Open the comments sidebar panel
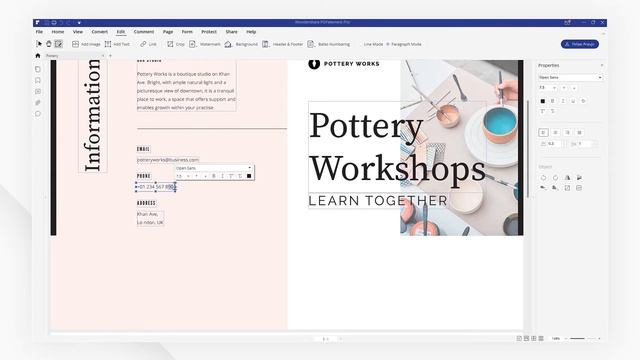 click(38, 91)
